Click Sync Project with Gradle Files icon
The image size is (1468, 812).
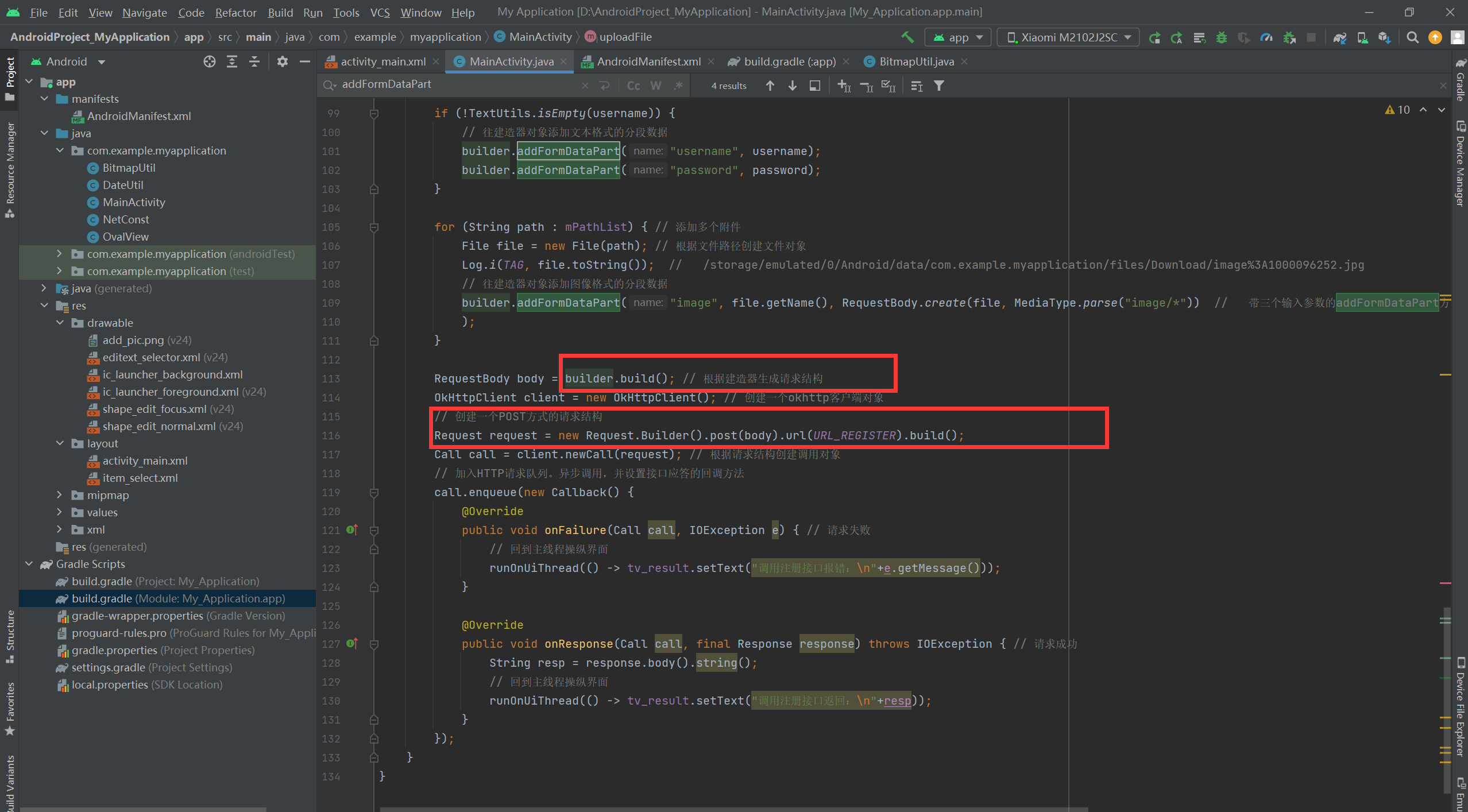click(x=1339, y=37)
